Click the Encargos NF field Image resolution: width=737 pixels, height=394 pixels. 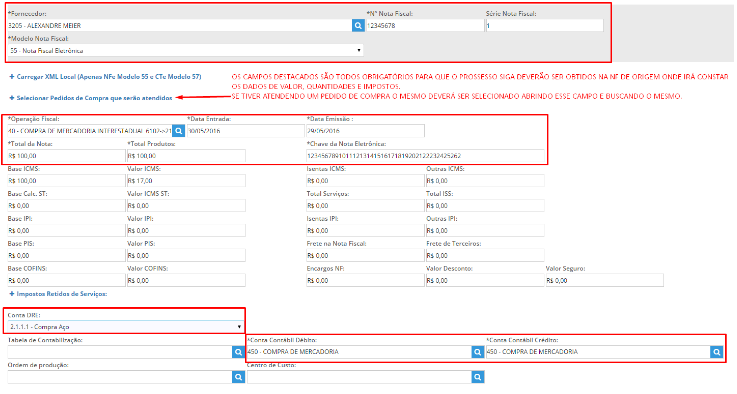click(365, 280)
